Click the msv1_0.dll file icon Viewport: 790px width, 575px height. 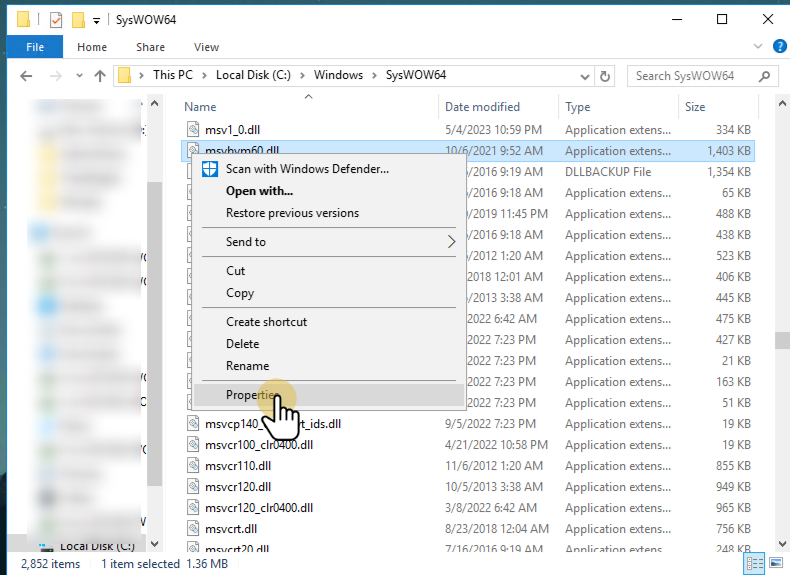pos(193,130)
